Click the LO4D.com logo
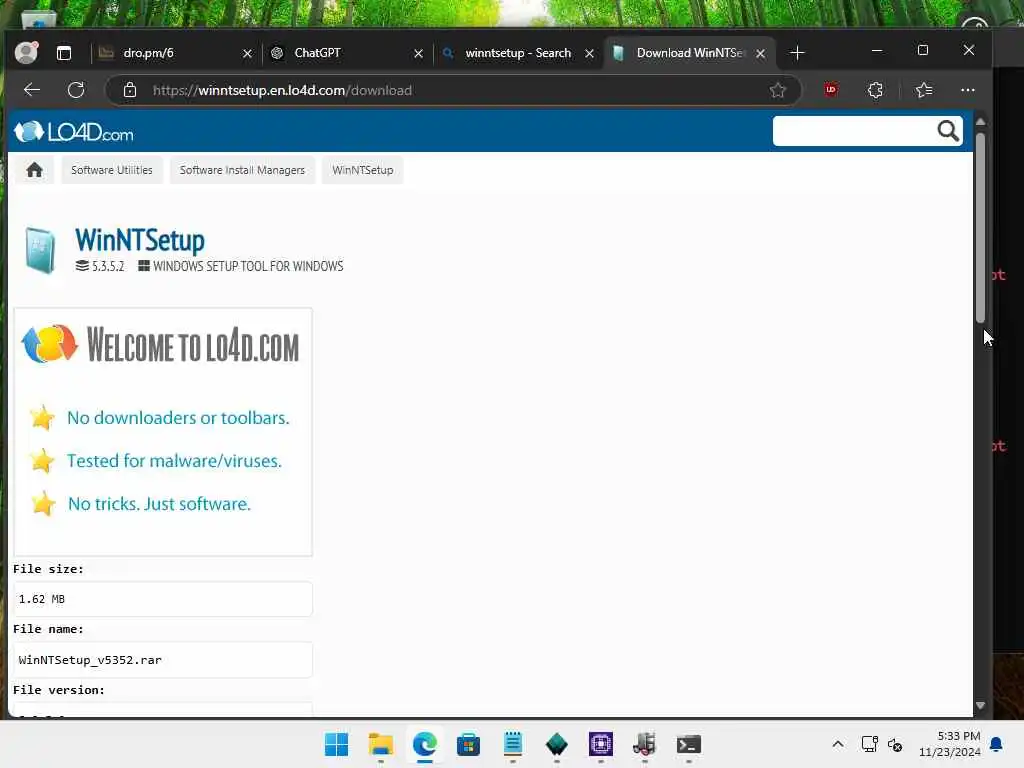 coord(74,132)
